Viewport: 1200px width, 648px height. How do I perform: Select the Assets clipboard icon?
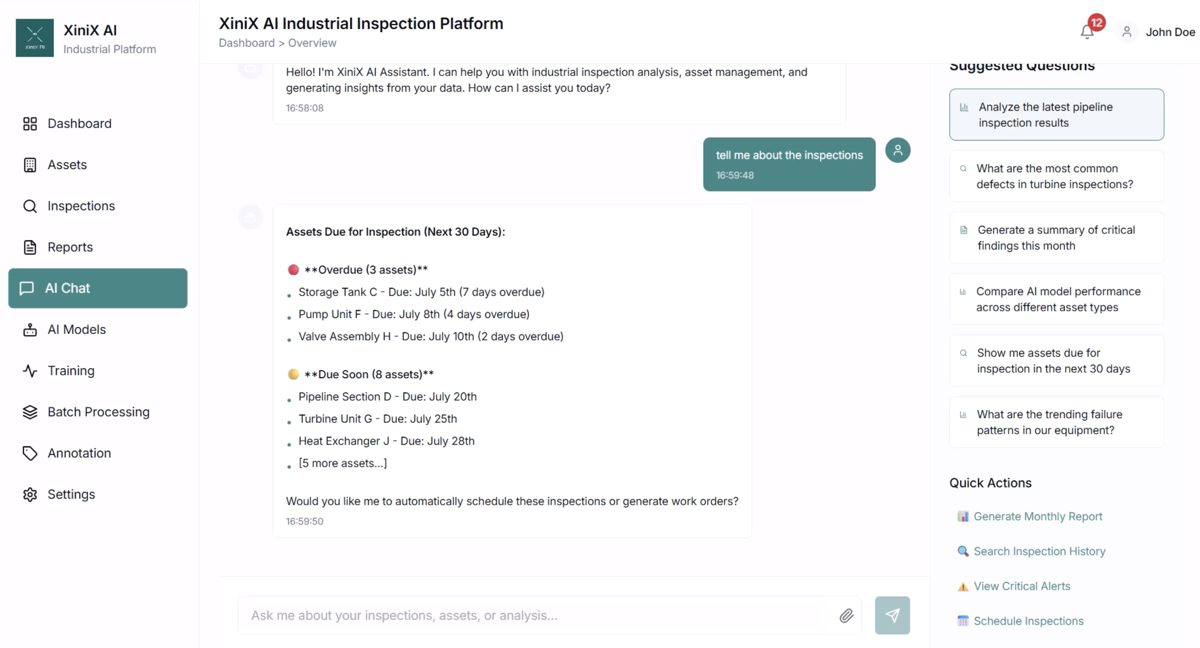pyautogui.click(x=29, y=164)
